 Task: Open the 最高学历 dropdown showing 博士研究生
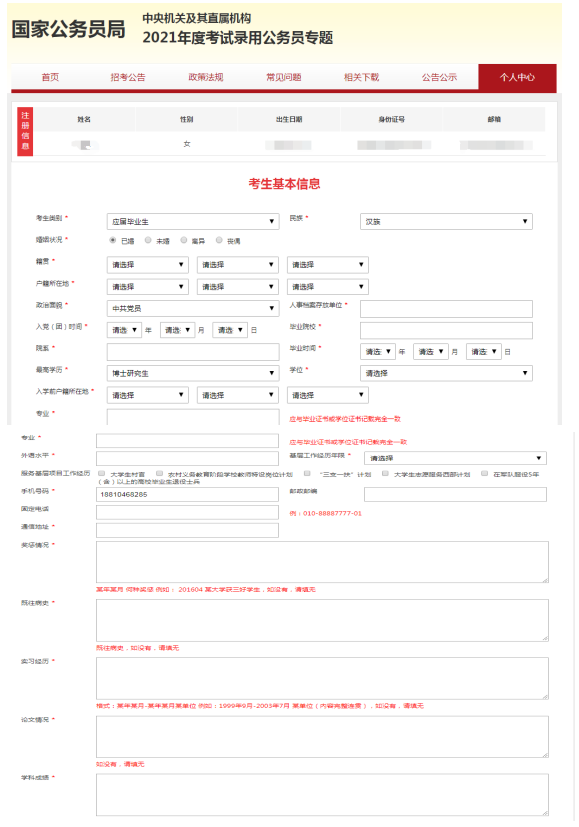[x=192, y=373]
